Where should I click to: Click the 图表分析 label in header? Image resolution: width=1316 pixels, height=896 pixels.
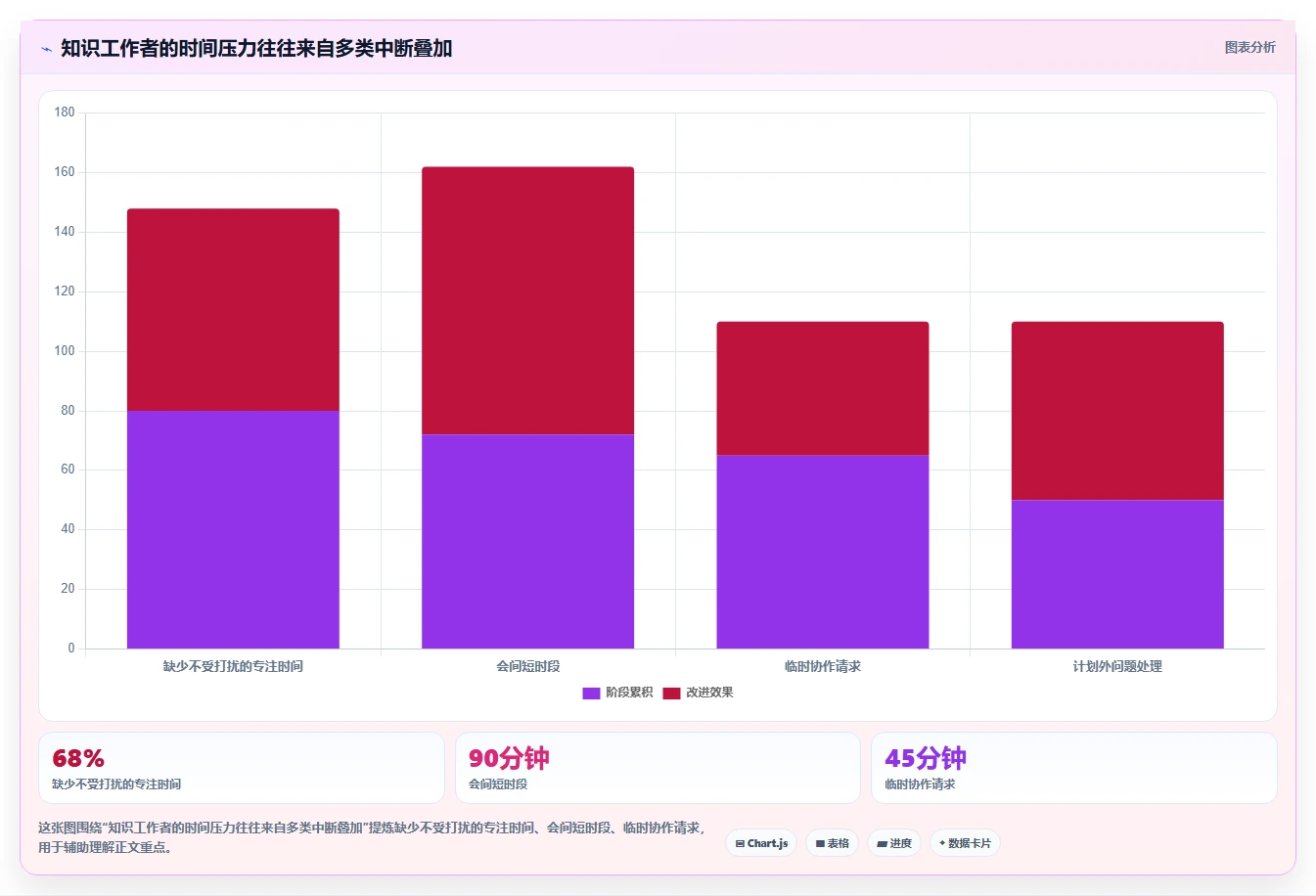(1249, 47)
